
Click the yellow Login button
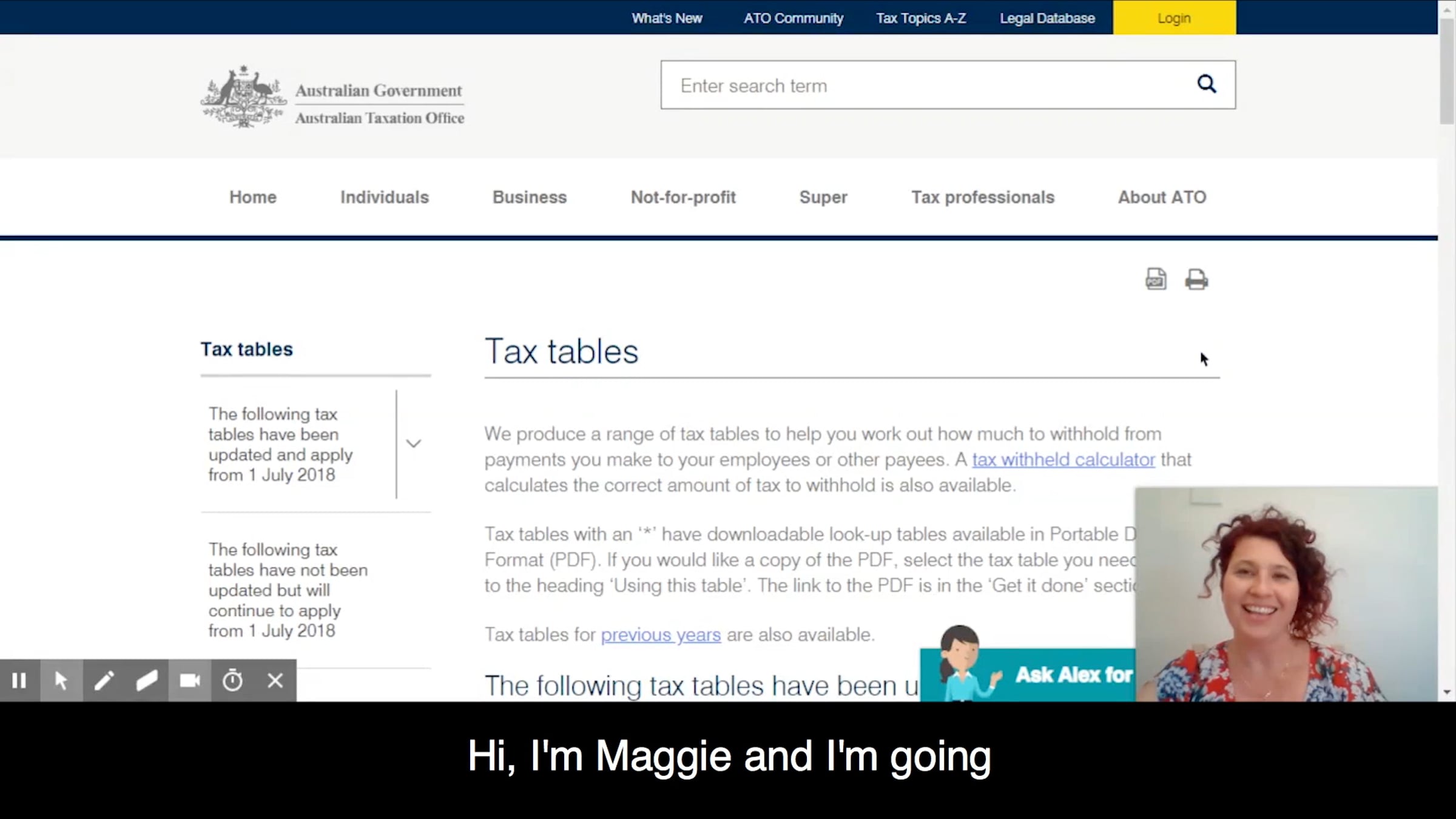[x=1174, y=18]
